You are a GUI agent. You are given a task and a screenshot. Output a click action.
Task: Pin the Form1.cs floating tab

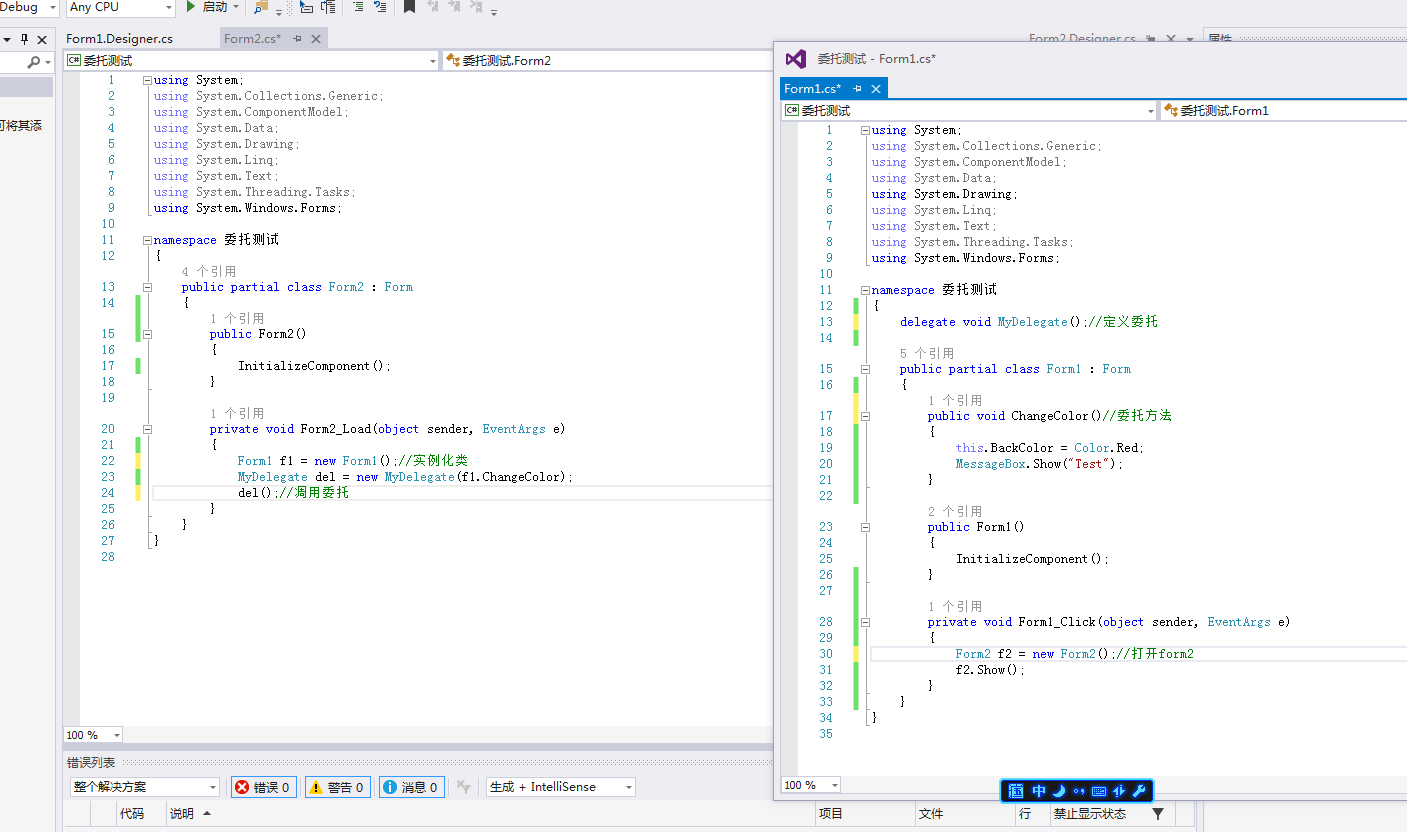pyautogui.click(x=857, y=89)
